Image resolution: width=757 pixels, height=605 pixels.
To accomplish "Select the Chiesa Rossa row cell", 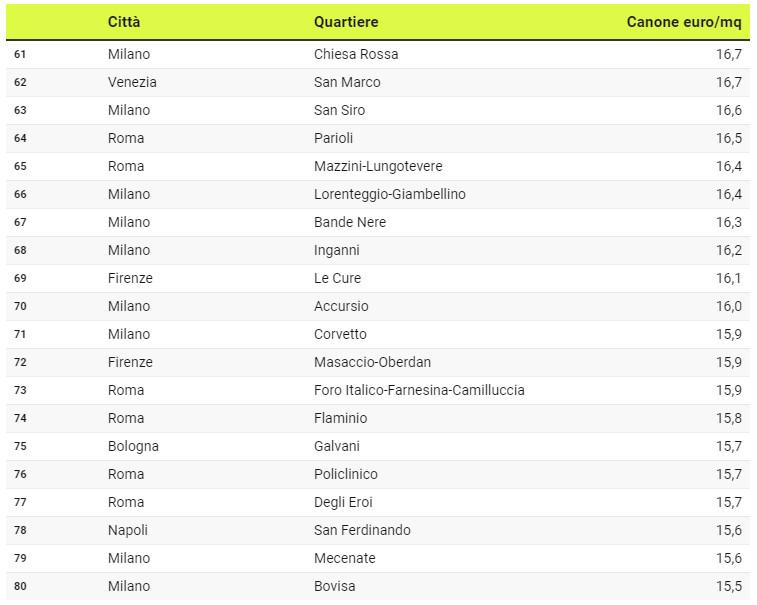I will pos(356,54).
